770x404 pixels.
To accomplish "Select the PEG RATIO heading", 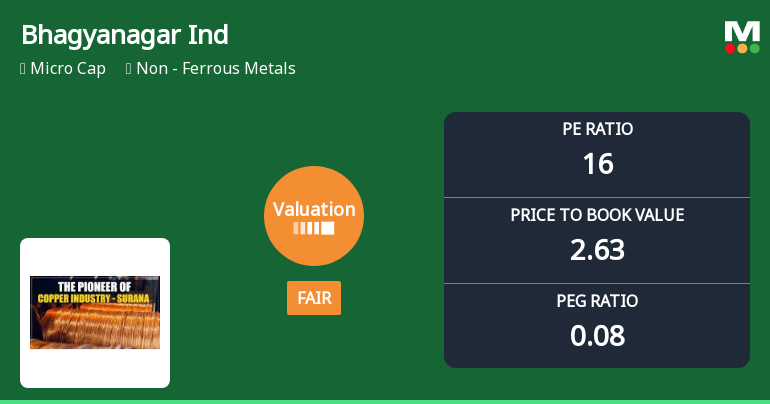I will [x=597, y=301].
